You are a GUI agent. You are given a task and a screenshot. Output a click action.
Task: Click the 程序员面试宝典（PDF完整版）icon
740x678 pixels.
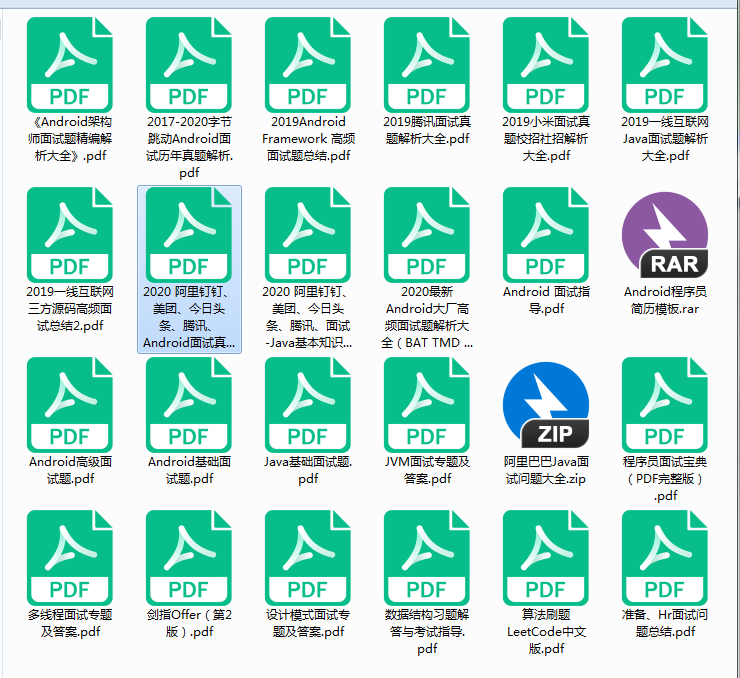[x=664, y=404]
